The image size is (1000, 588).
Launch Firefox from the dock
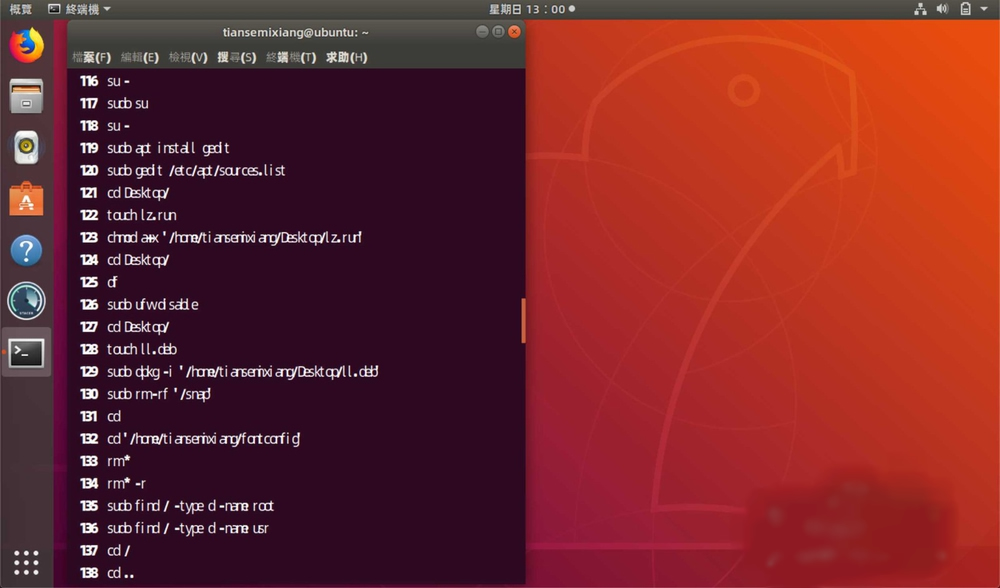tap(27, 45)
